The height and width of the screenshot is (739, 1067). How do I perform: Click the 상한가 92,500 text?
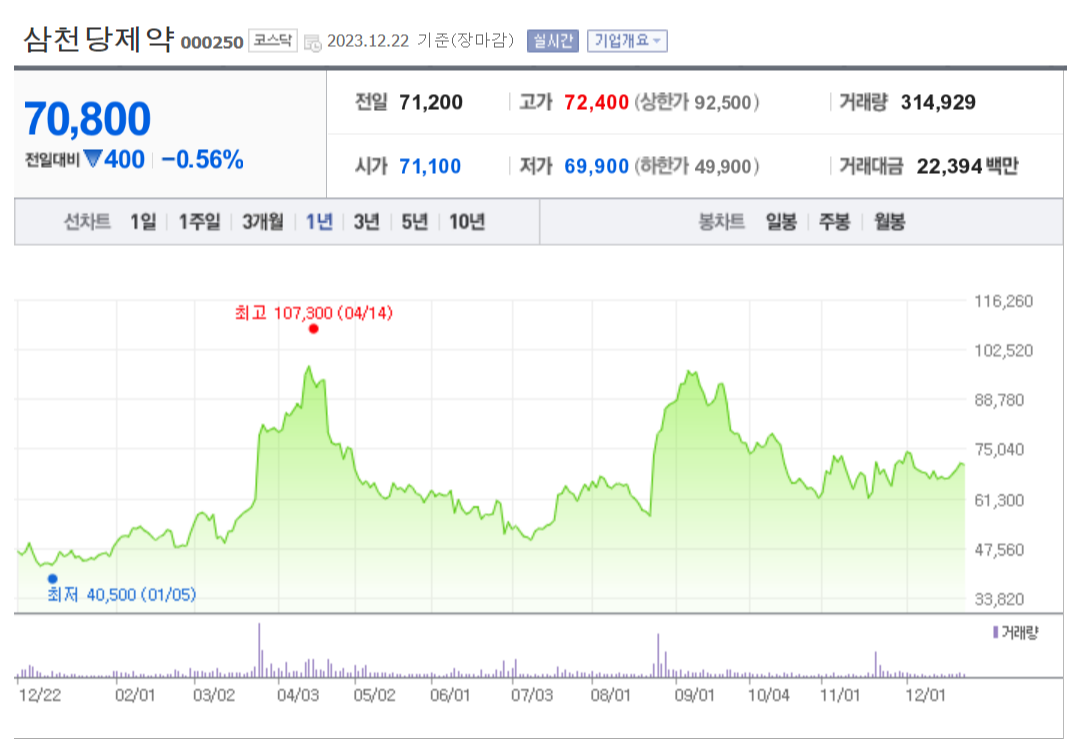697,103
